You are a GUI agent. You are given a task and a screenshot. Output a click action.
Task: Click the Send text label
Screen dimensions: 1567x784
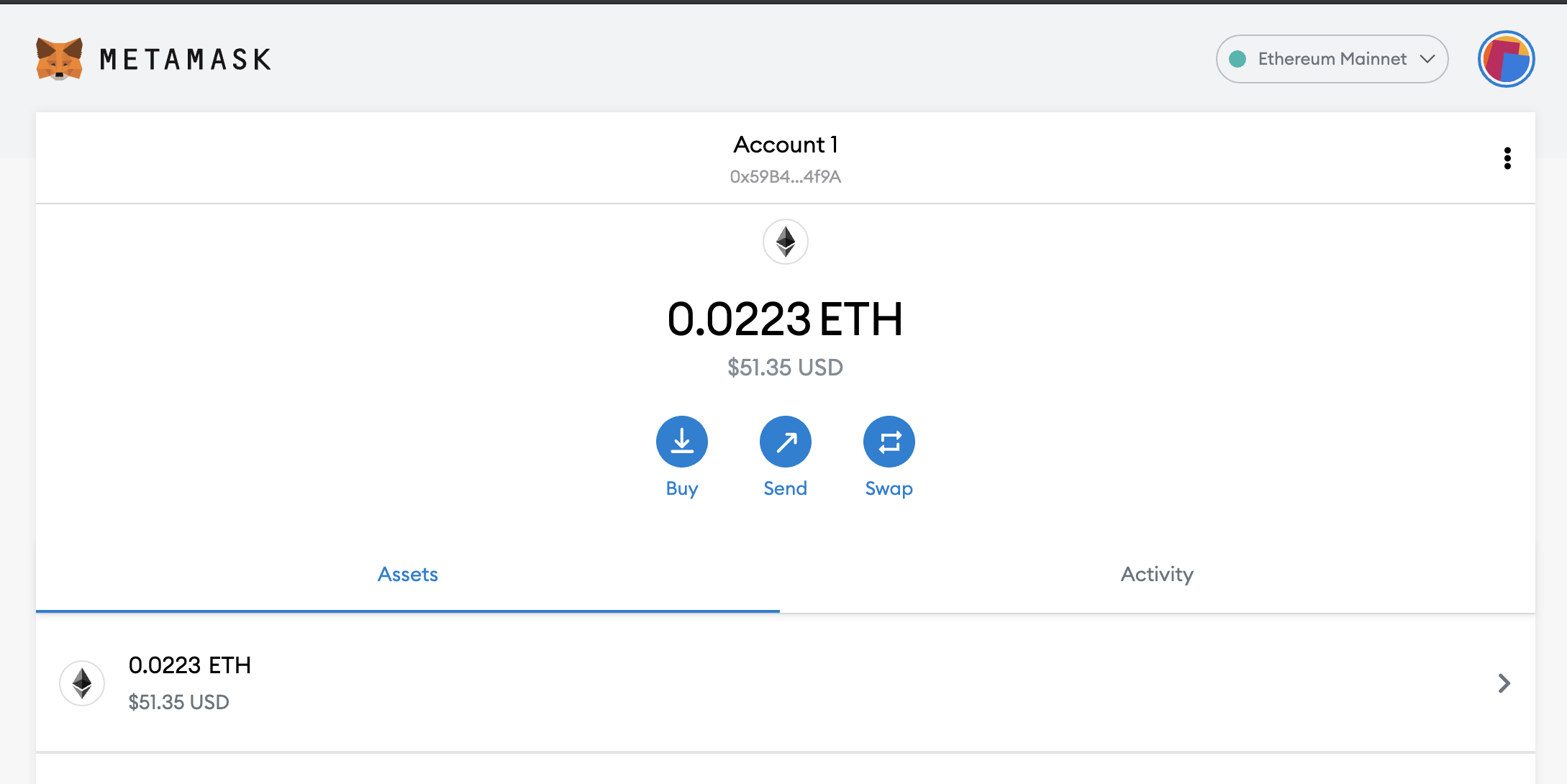click(x=785, y=488)
